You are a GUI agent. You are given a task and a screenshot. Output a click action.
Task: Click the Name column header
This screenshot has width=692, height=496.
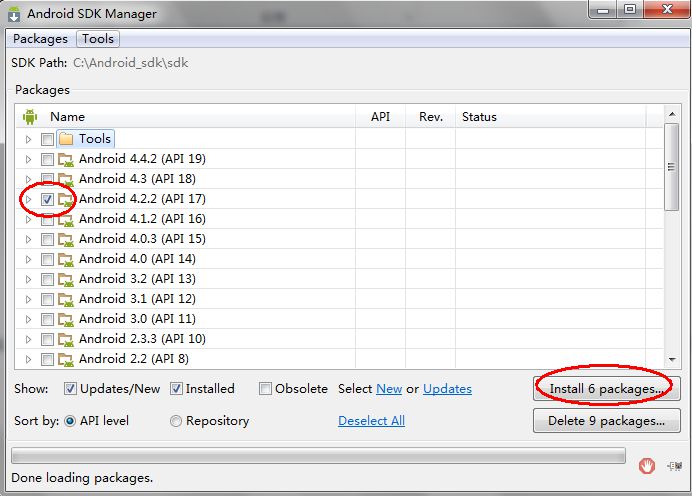click(186, 117)
